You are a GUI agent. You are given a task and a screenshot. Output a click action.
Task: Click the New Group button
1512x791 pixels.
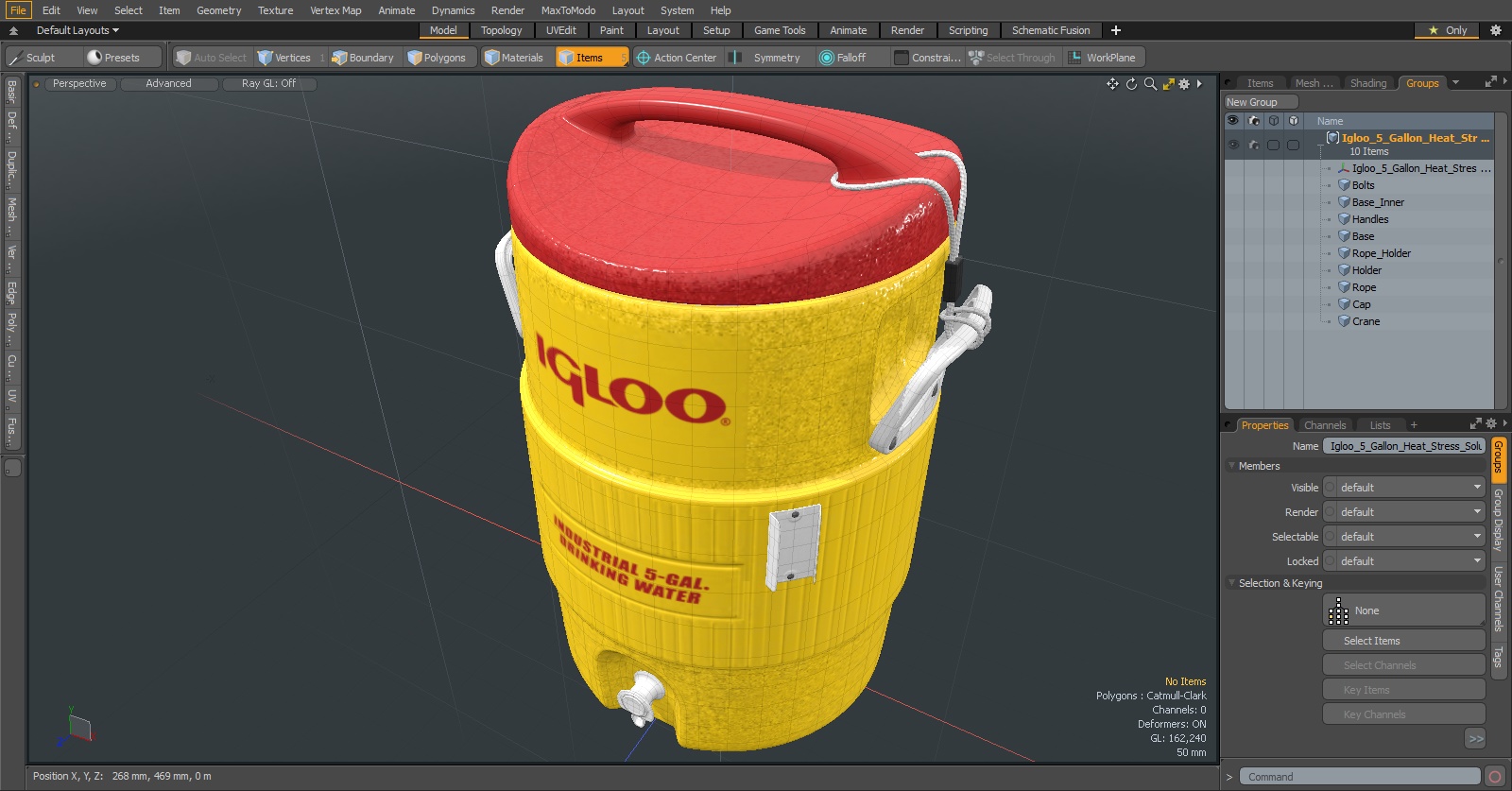click(x=1261, y=102)
